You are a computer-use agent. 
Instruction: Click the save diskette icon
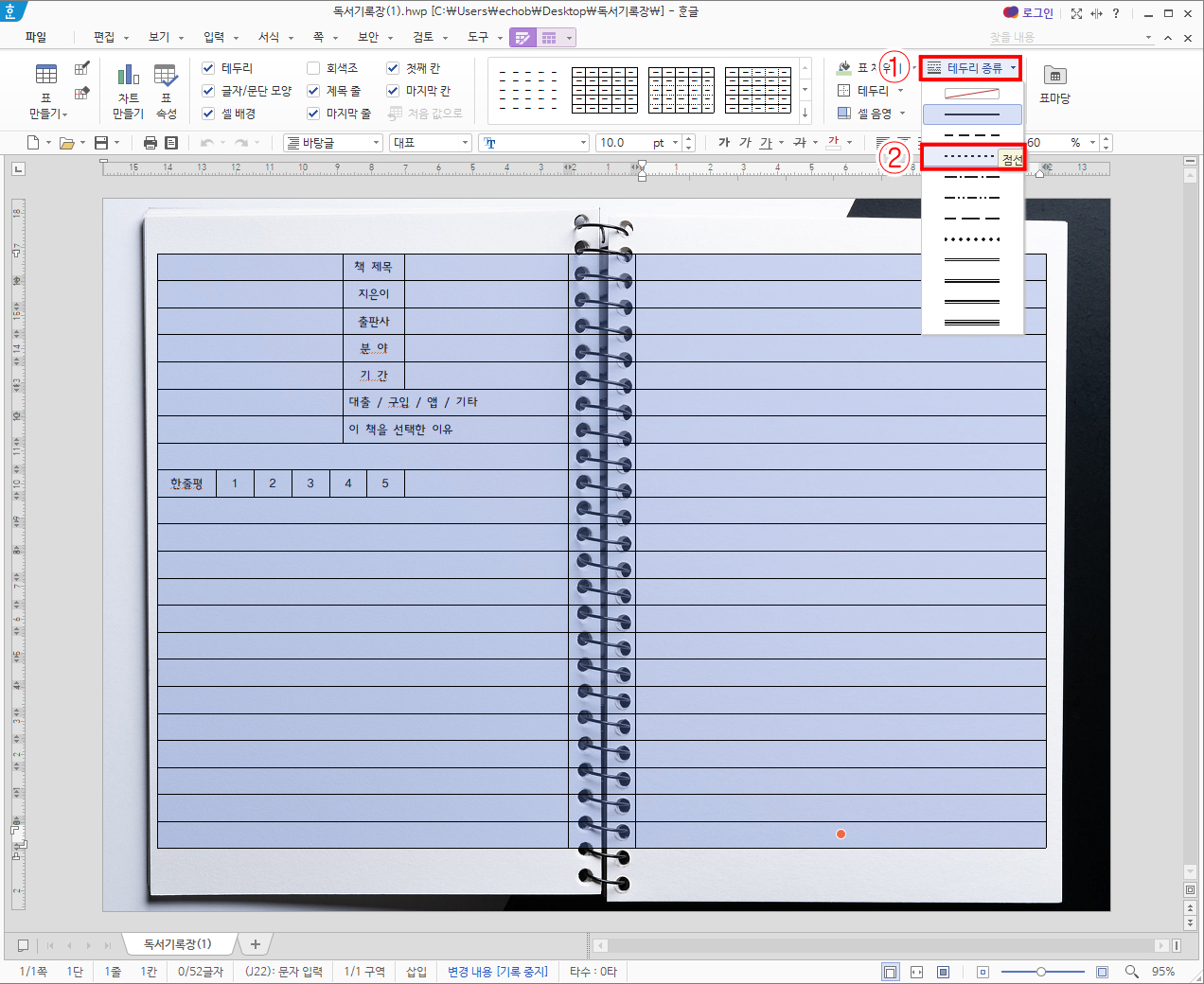[101, 143]
